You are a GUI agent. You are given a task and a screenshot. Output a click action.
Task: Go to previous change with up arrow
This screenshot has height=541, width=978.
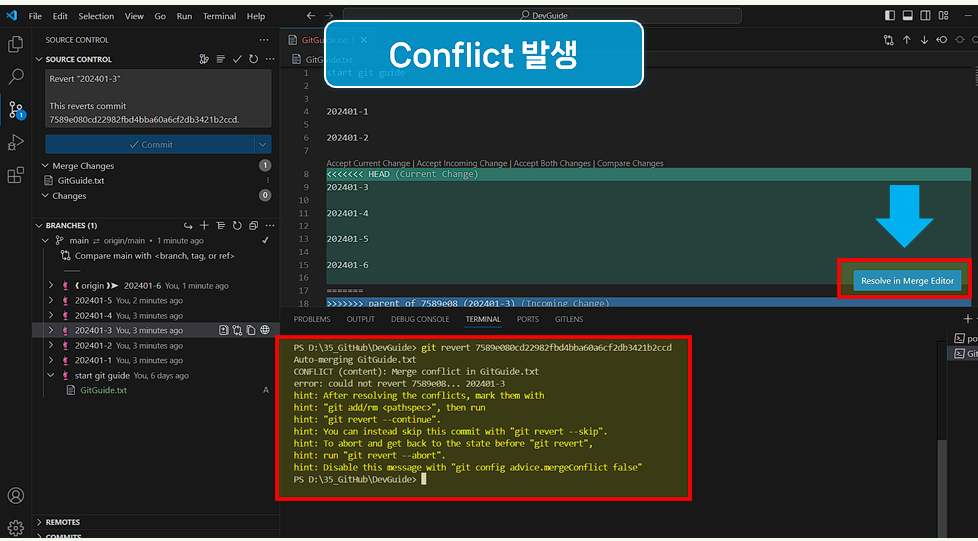click(x=906, y=40)
